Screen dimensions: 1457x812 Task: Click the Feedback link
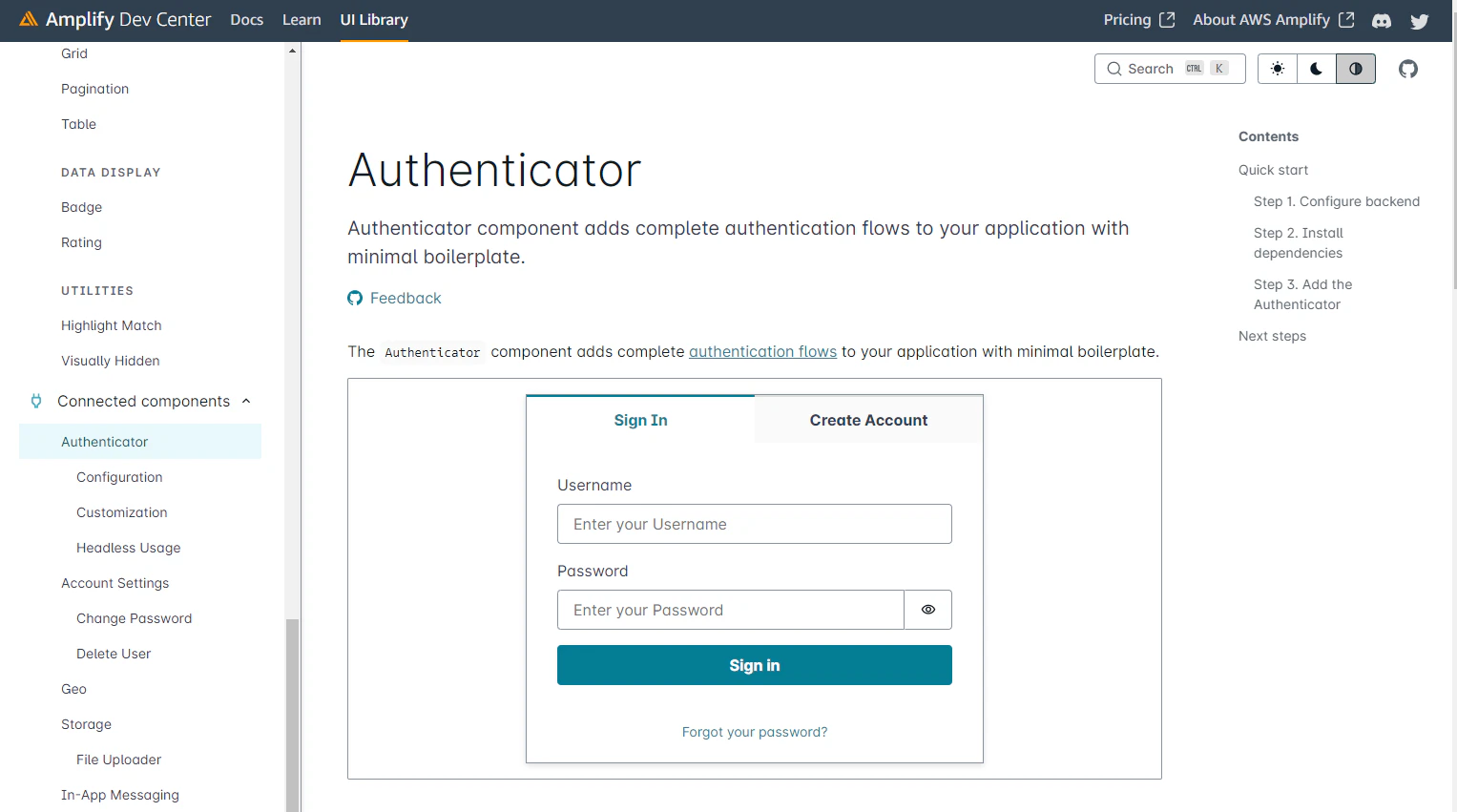(x=406, y=298)
